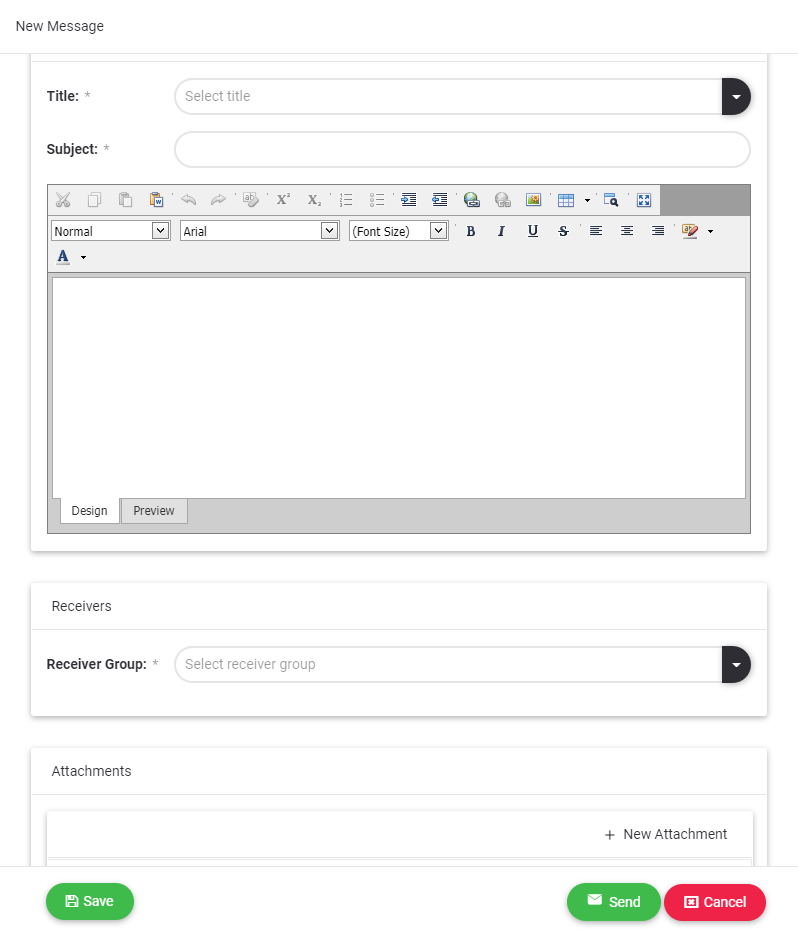Image resolution: width=798 pixels, height=935 pixels.
Task: Insert a hyperlink with the link icon
Action: tap(472, 200)
